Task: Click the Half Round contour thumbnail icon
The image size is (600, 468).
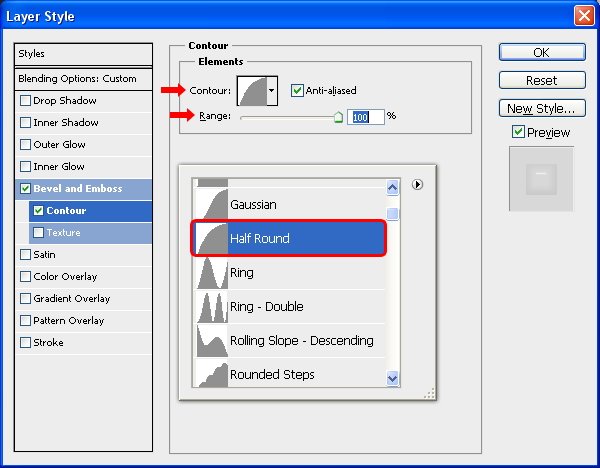Action: pyautogui.click(x=211, y=239)
